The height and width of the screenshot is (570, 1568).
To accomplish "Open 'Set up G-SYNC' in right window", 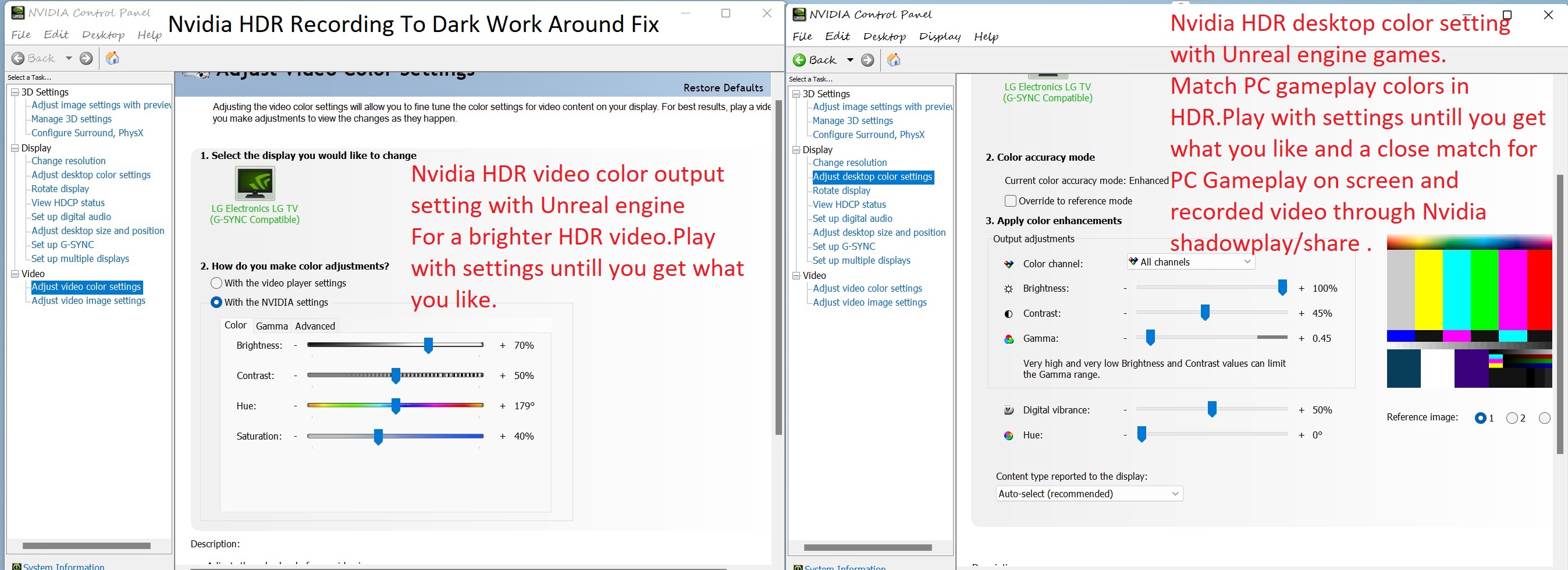I will point(844,247).
